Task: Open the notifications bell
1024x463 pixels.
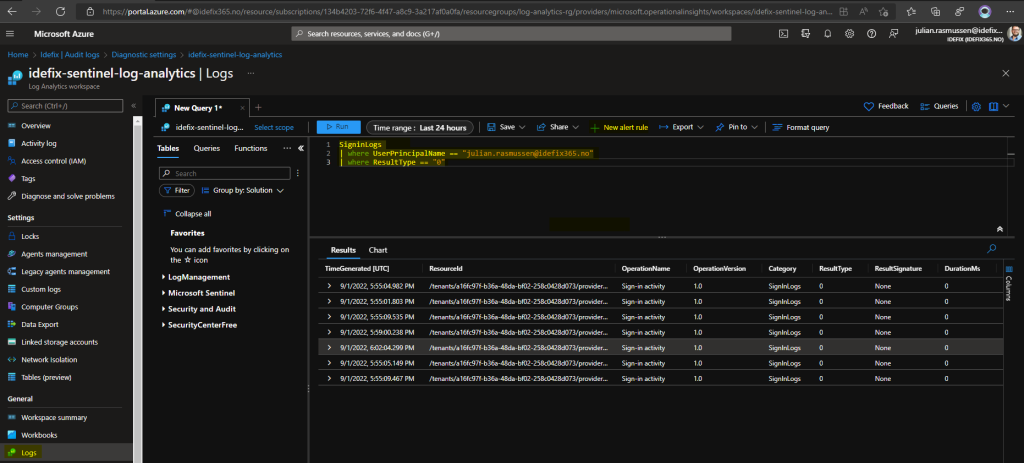Action: click(x=827, y=33)
